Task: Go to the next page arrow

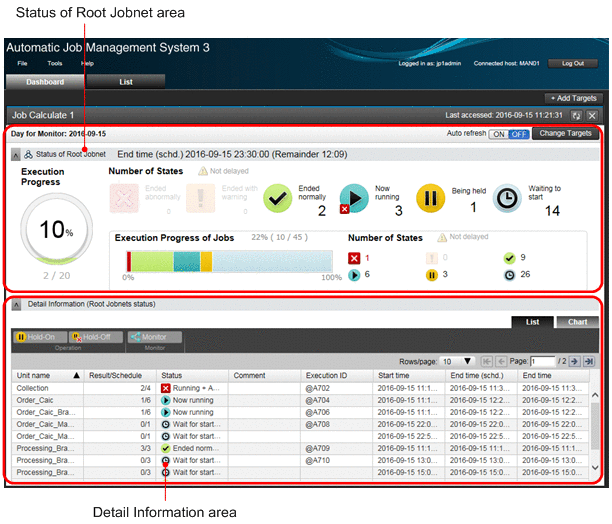Action: pyautogui.click(x=576, y=361)
